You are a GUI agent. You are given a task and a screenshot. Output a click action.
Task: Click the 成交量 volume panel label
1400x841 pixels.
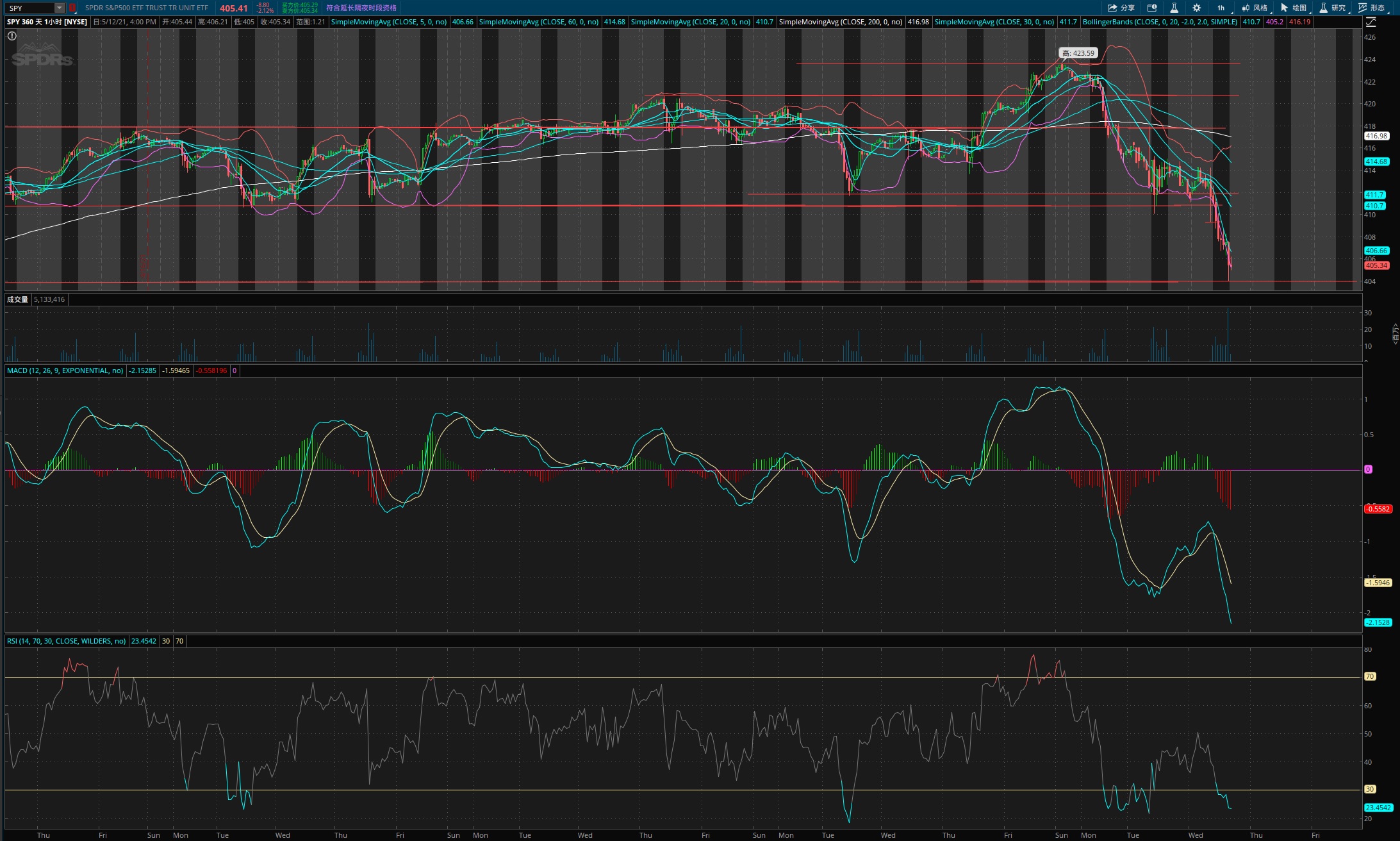point(17,299)
